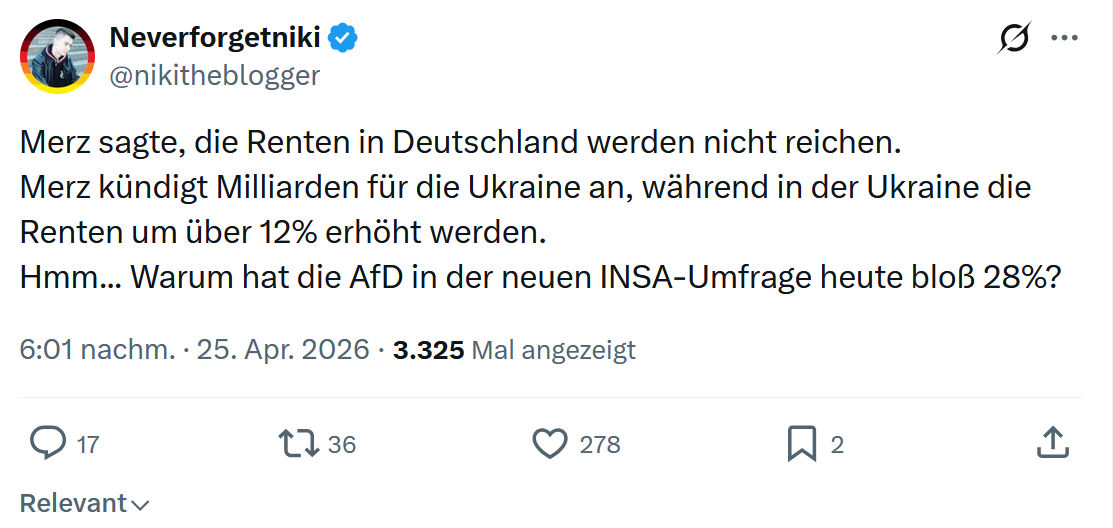Open the @nikitheblogger handle link

[214, 75]
